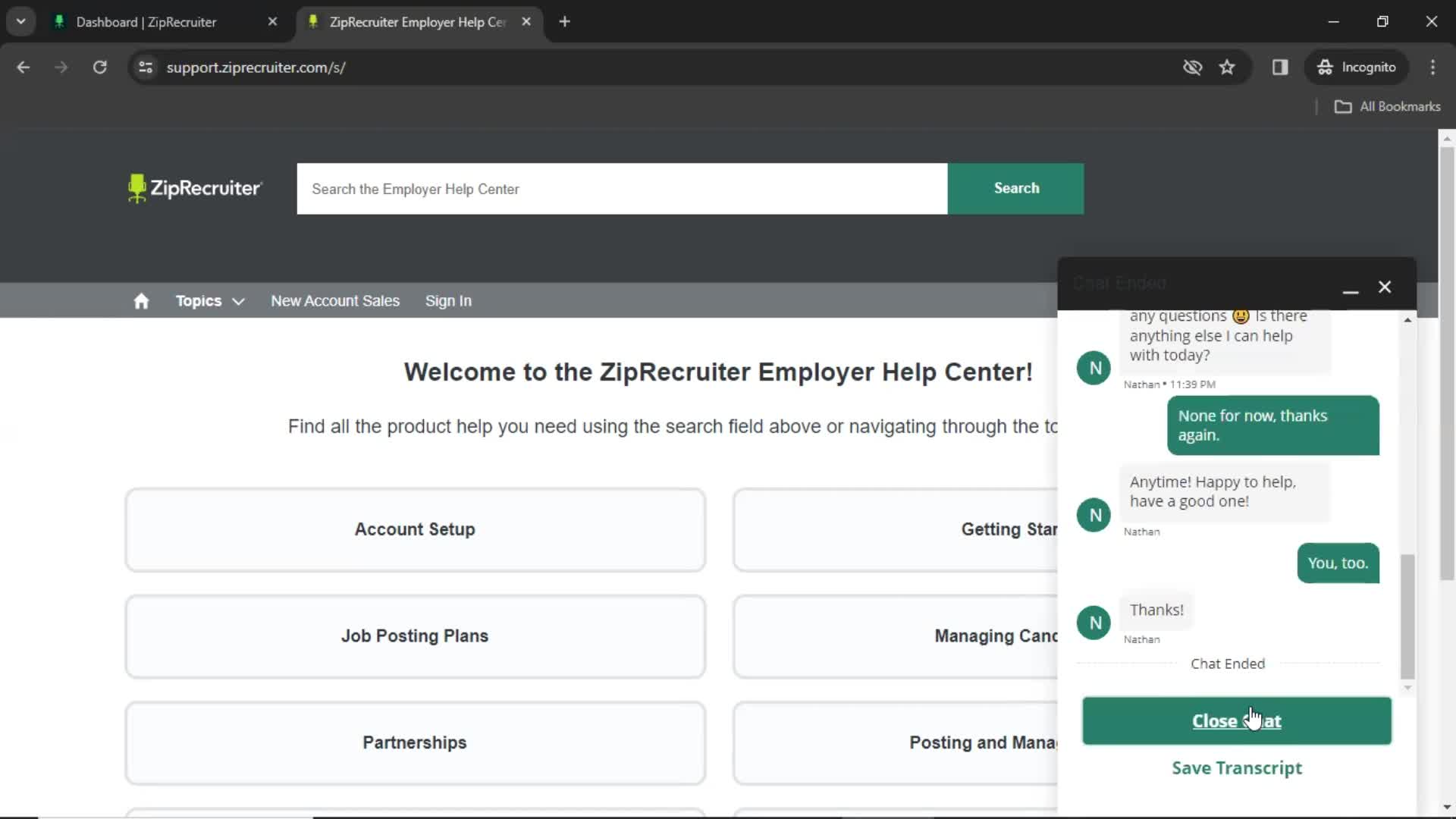Restore down the browser window

1382,21
